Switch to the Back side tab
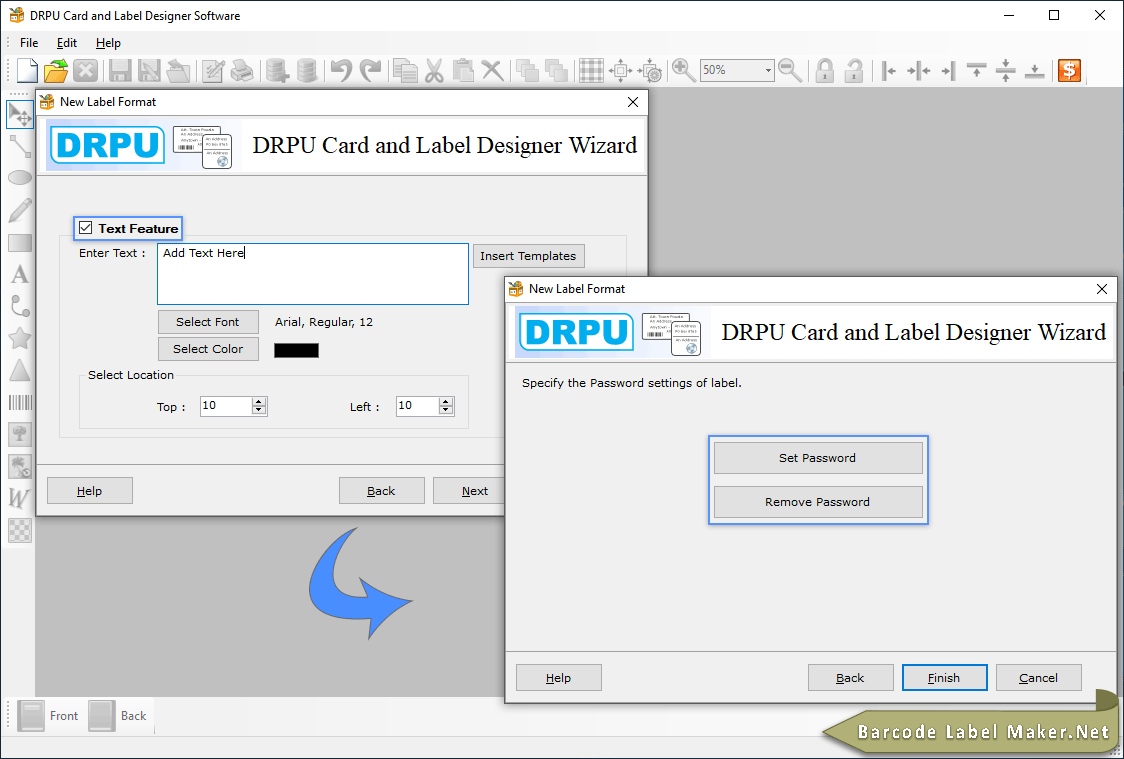The height and width of the screenshot is (759, 1124). (x=119, y=715)
